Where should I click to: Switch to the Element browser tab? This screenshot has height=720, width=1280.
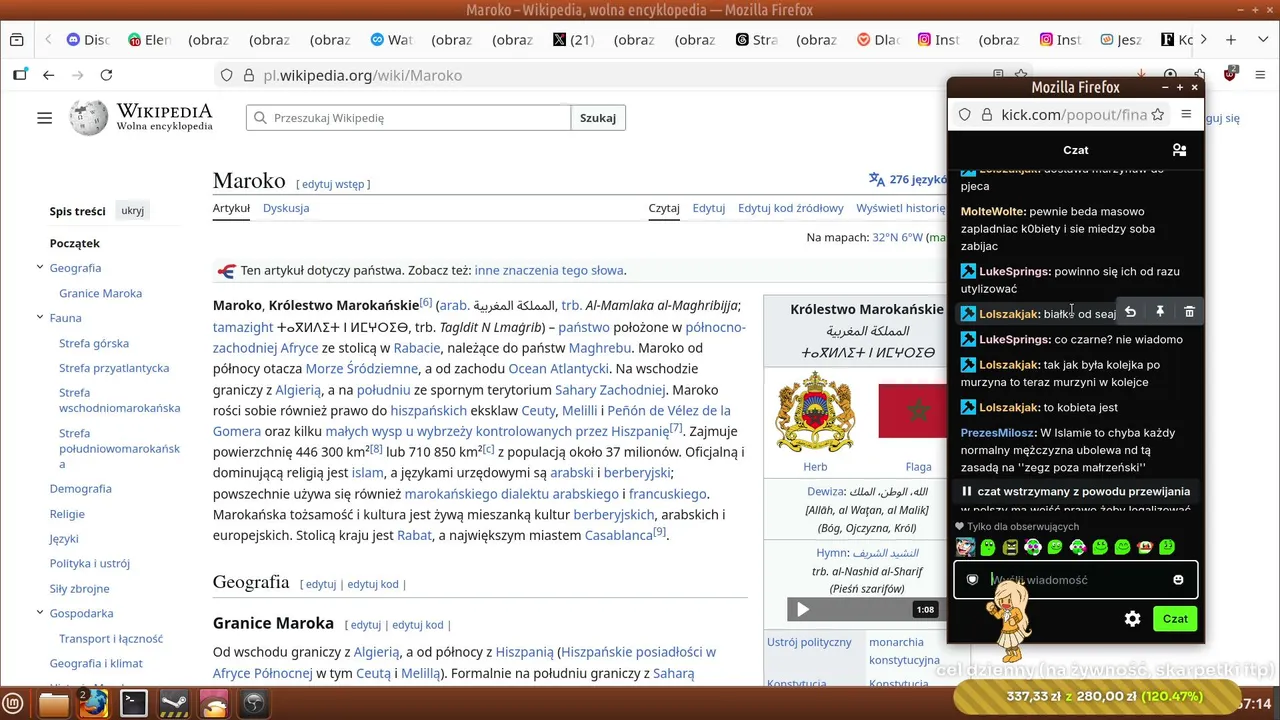[x=149, y=40]
